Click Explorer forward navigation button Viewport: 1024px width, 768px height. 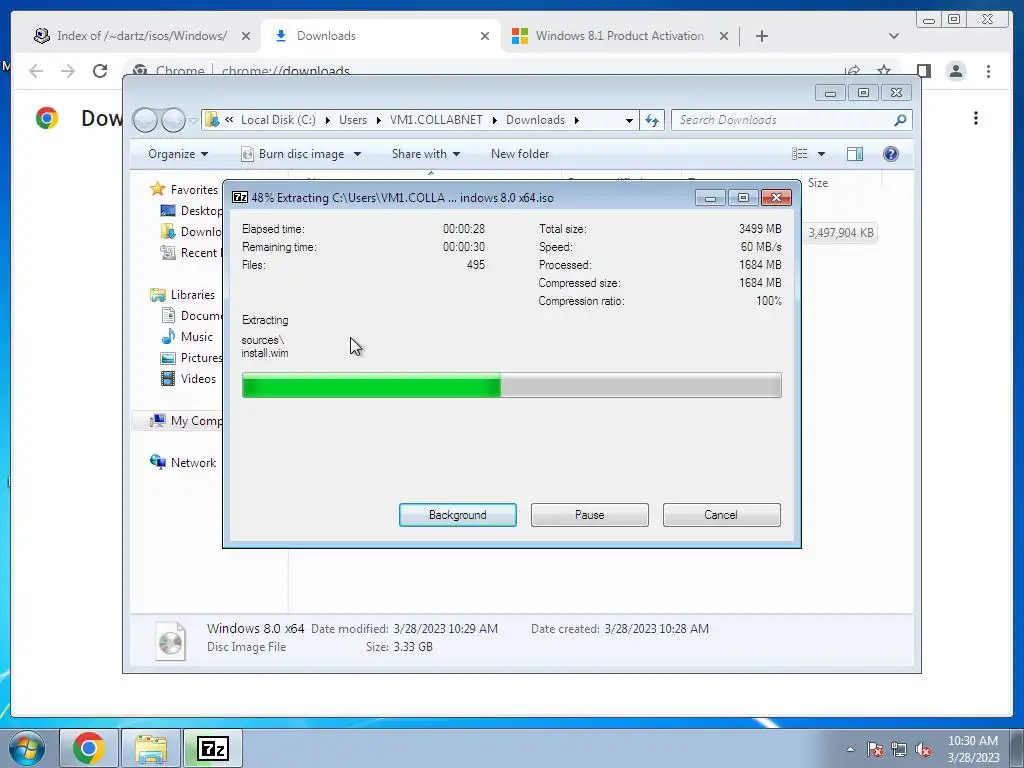tap(173, 120)
